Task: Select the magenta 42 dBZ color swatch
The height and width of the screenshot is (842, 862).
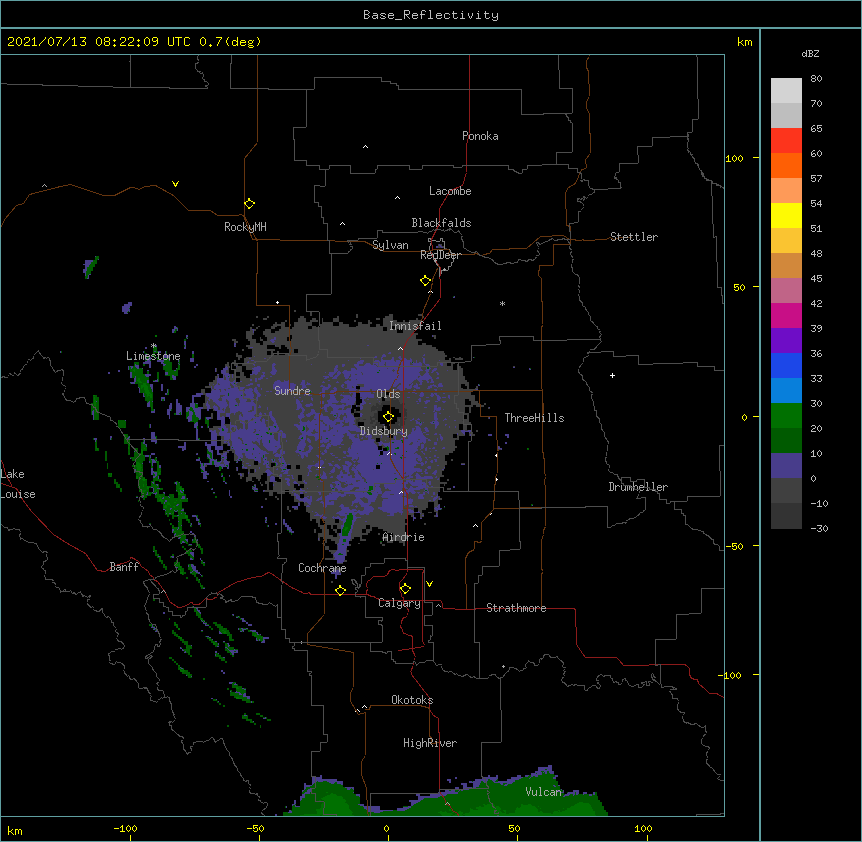Action: 786,316
